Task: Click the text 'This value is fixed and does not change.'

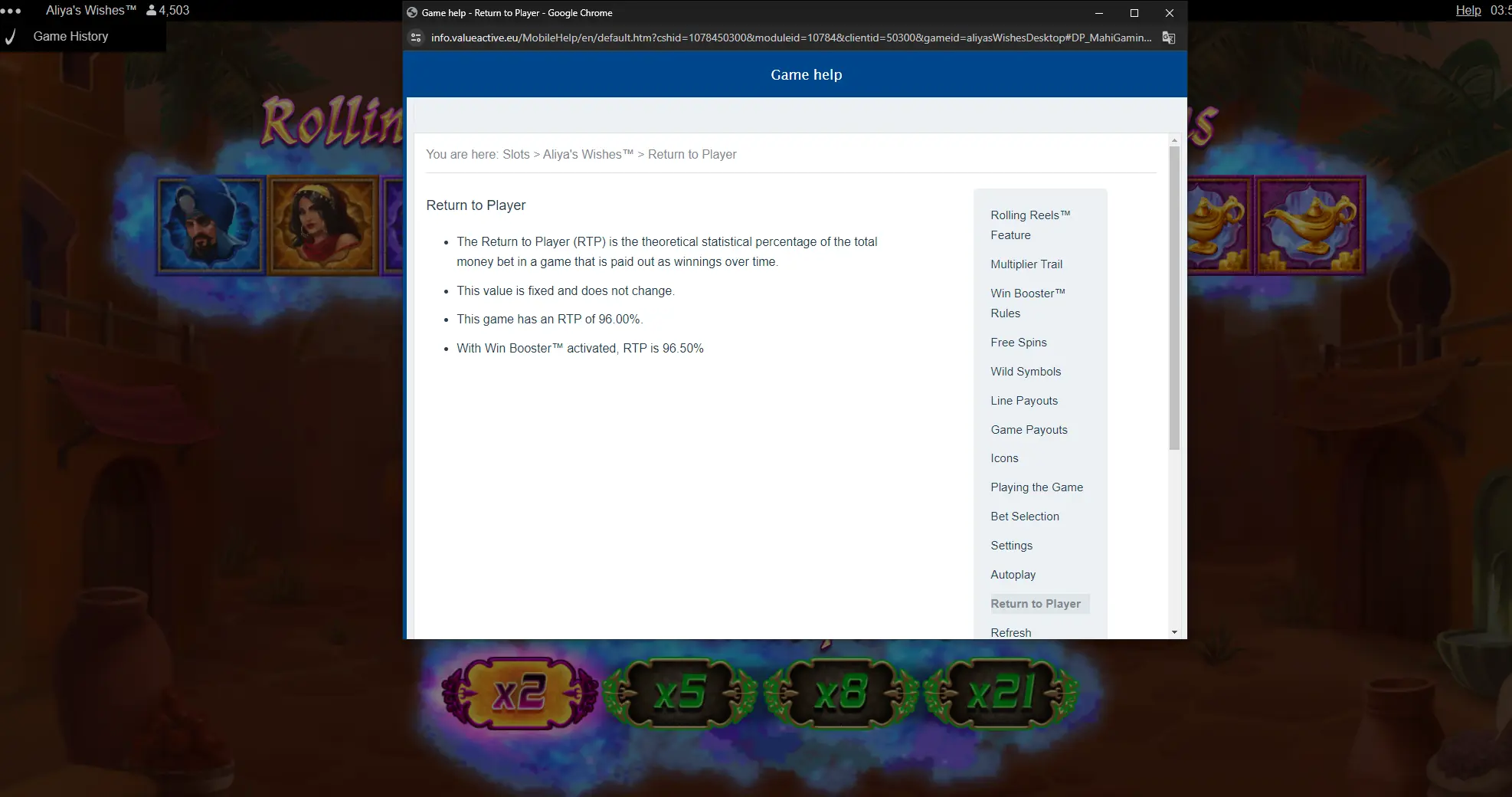Action: (565, 291)
